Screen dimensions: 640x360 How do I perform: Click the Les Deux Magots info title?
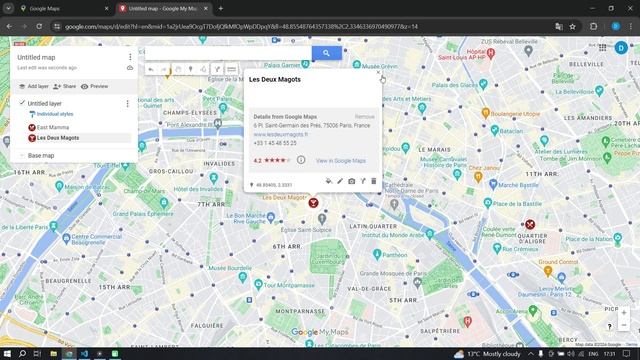coord(275,80)
